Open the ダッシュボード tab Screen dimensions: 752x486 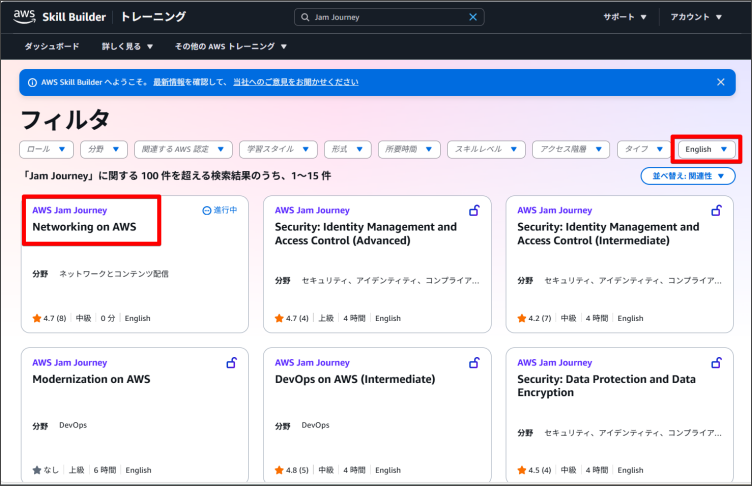51,47
